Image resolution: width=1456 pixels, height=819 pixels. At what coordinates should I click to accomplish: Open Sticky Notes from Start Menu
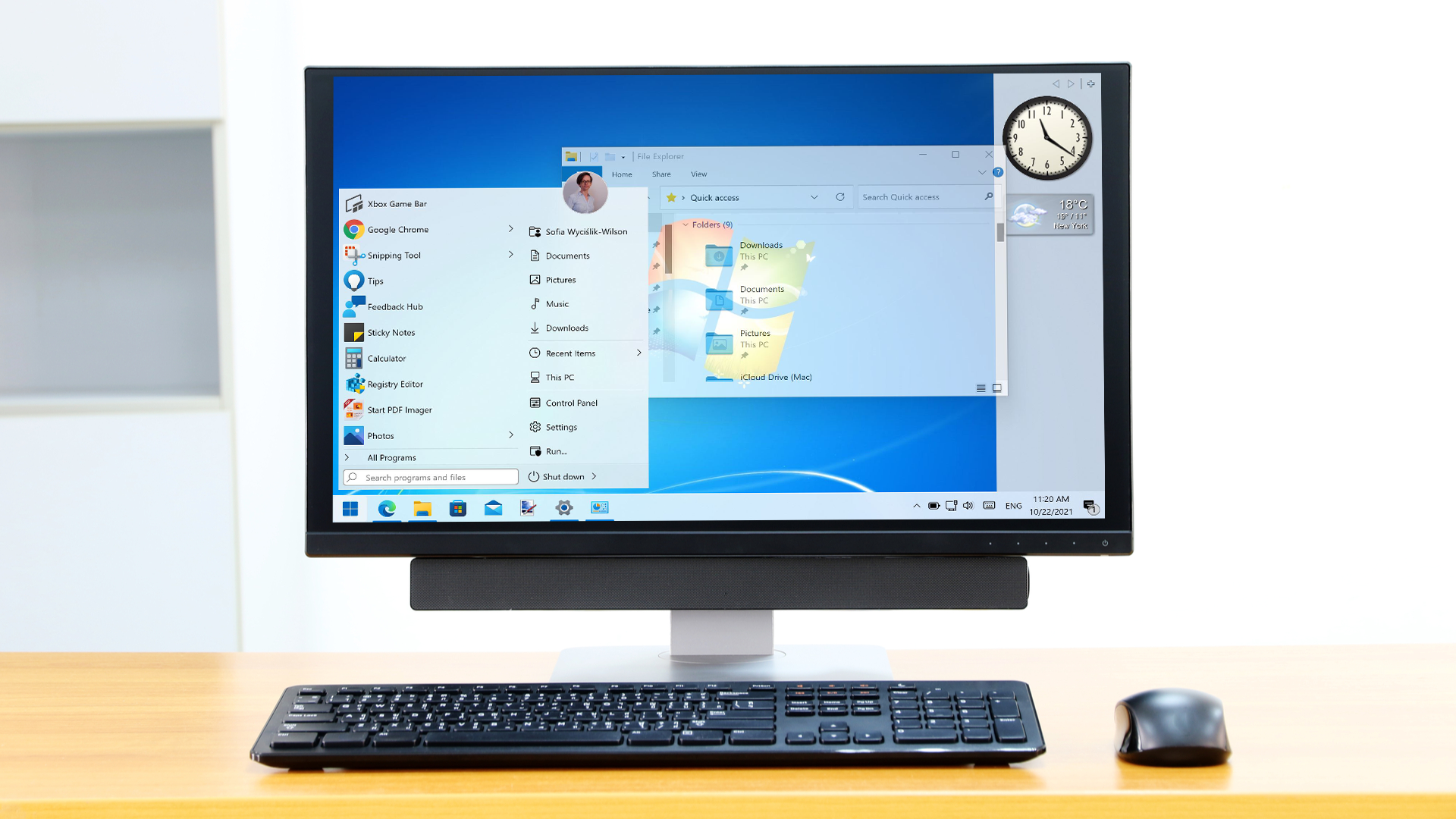tap(388, 331)
